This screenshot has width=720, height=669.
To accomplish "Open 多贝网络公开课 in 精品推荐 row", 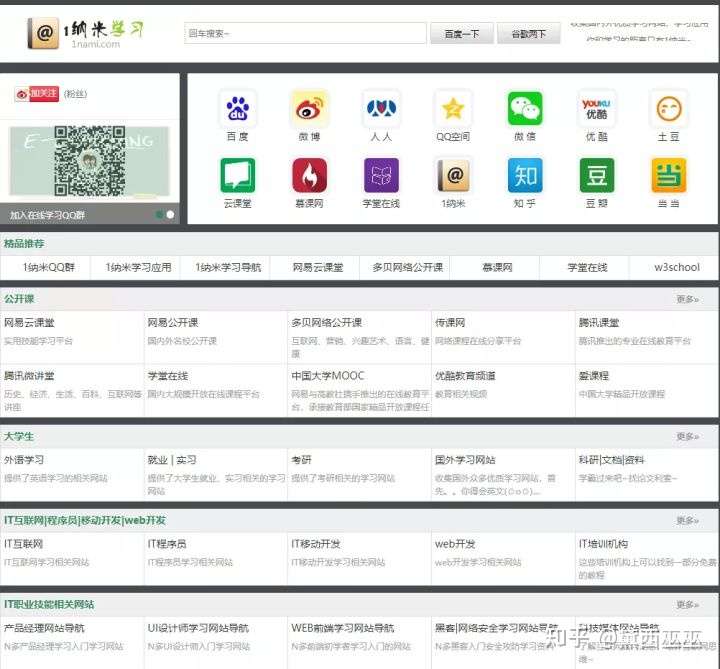I will tap(408, 267).
